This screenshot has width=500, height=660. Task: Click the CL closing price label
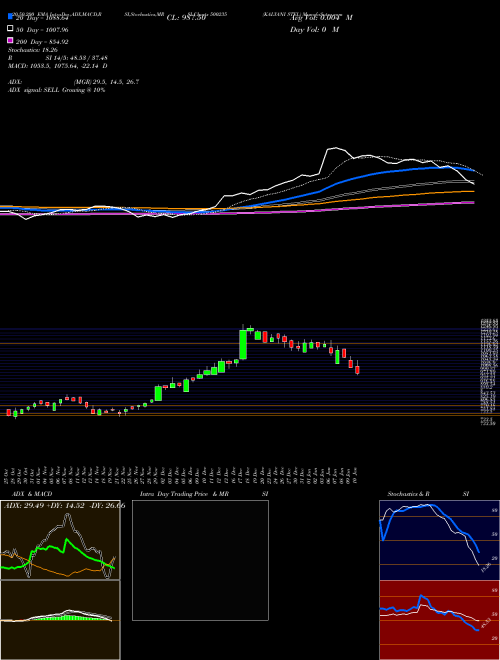click(186, 18)
